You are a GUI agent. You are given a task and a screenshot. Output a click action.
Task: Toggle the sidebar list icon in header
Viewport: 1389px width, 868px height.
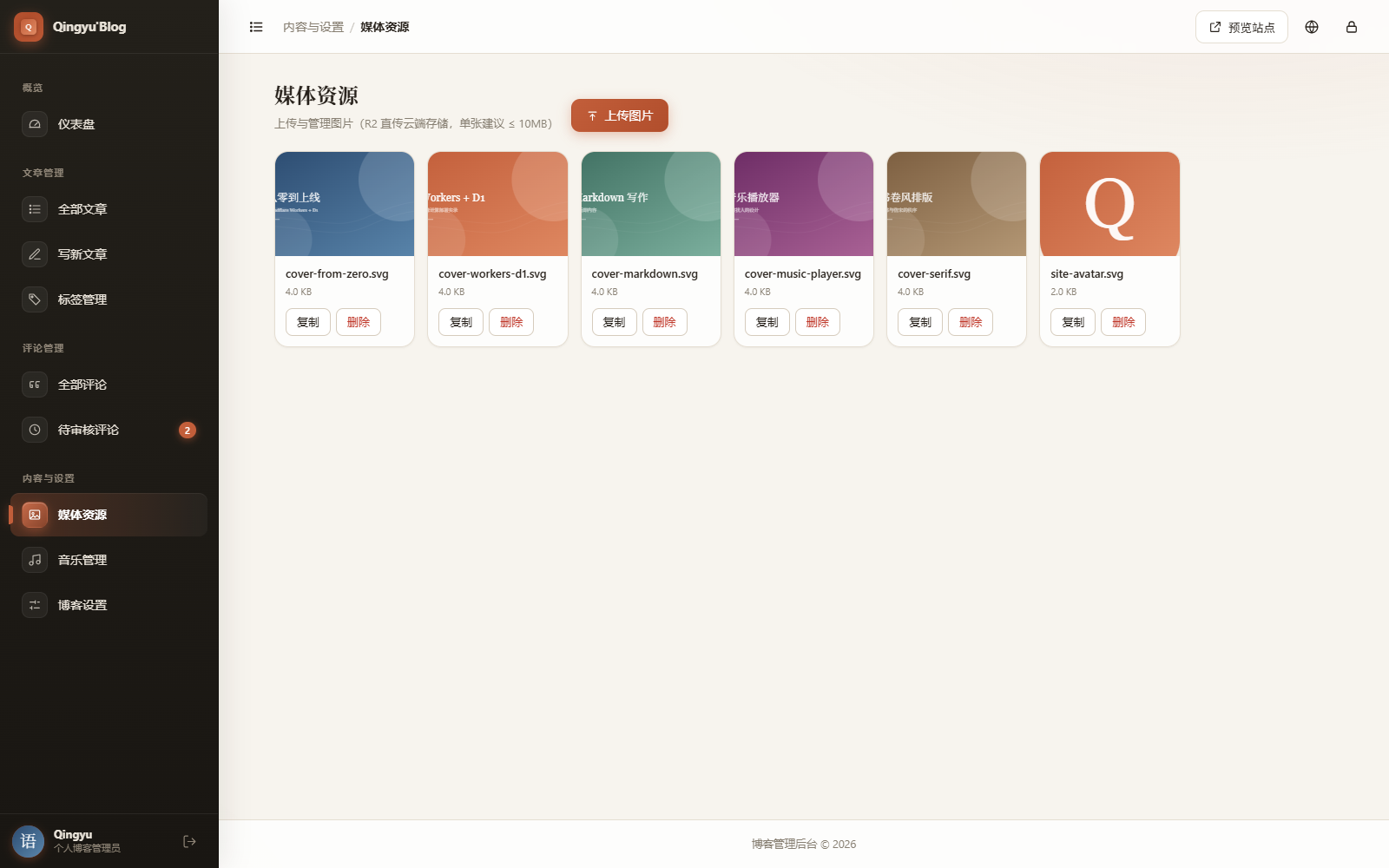tap(256, 27)
